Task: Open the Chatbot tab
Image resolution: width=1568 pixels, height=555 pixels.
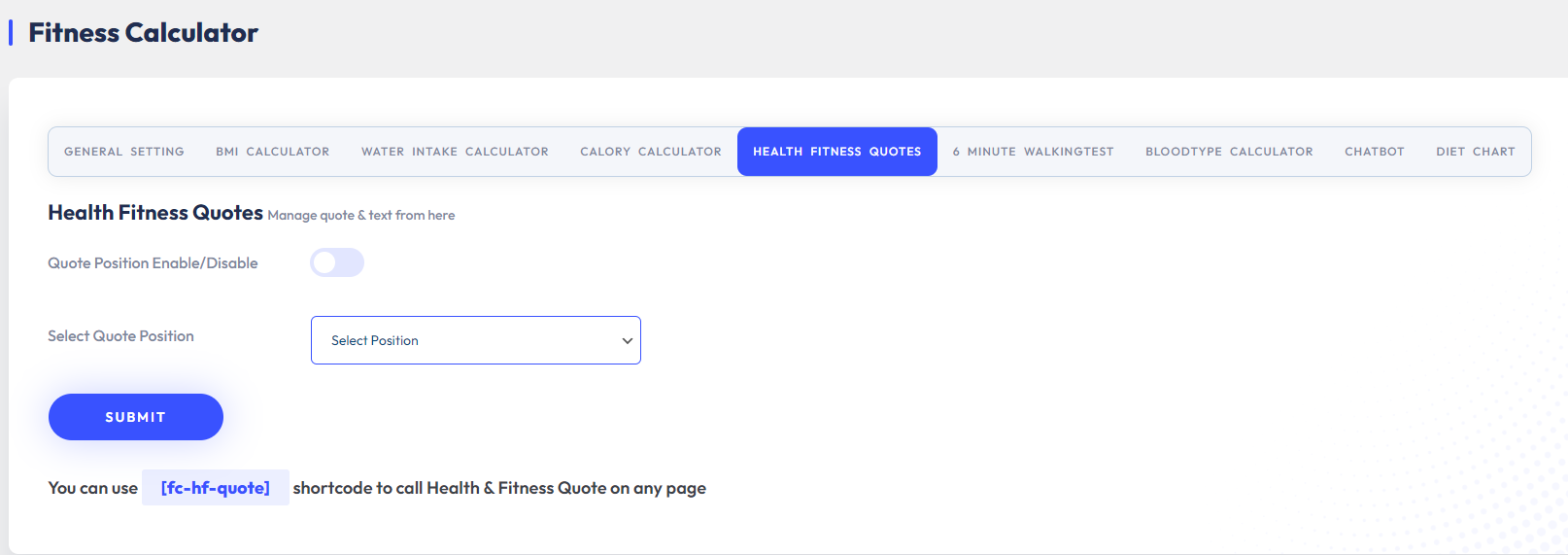Action: [x=1375, y=152]
